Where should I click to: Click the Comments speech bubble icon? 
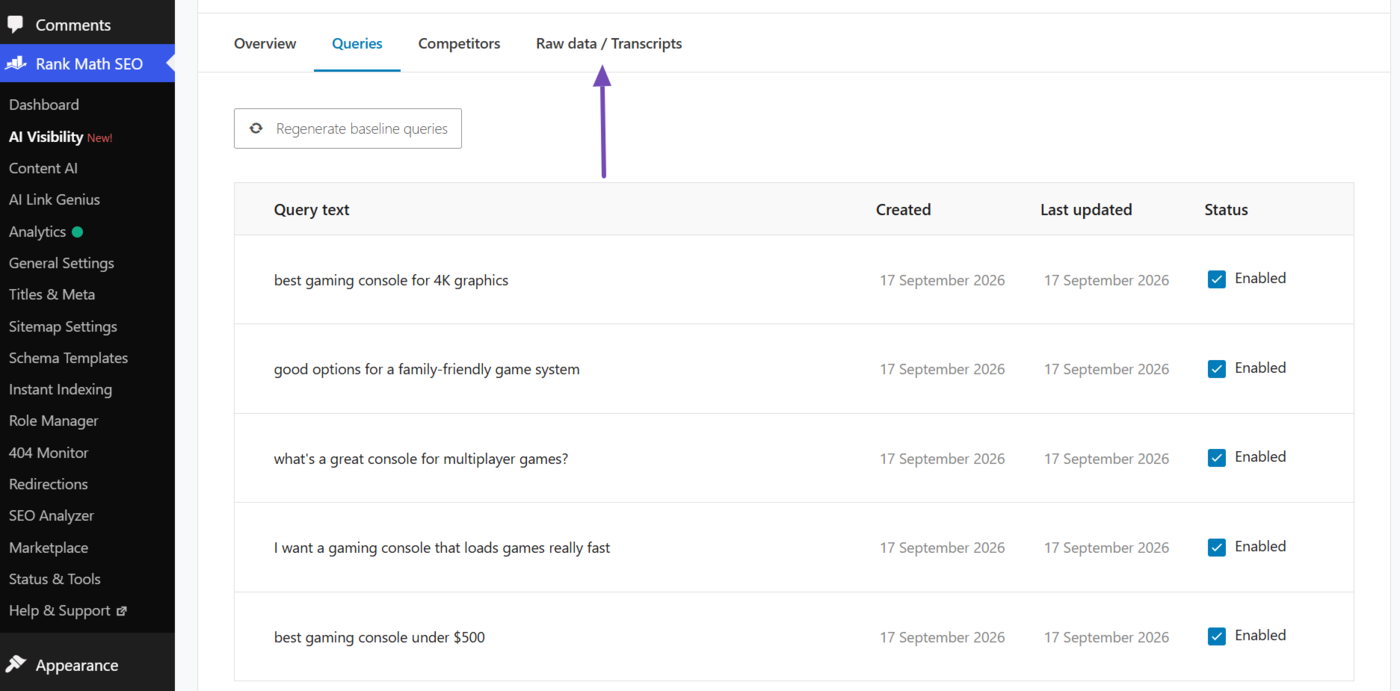pos(15,24)
